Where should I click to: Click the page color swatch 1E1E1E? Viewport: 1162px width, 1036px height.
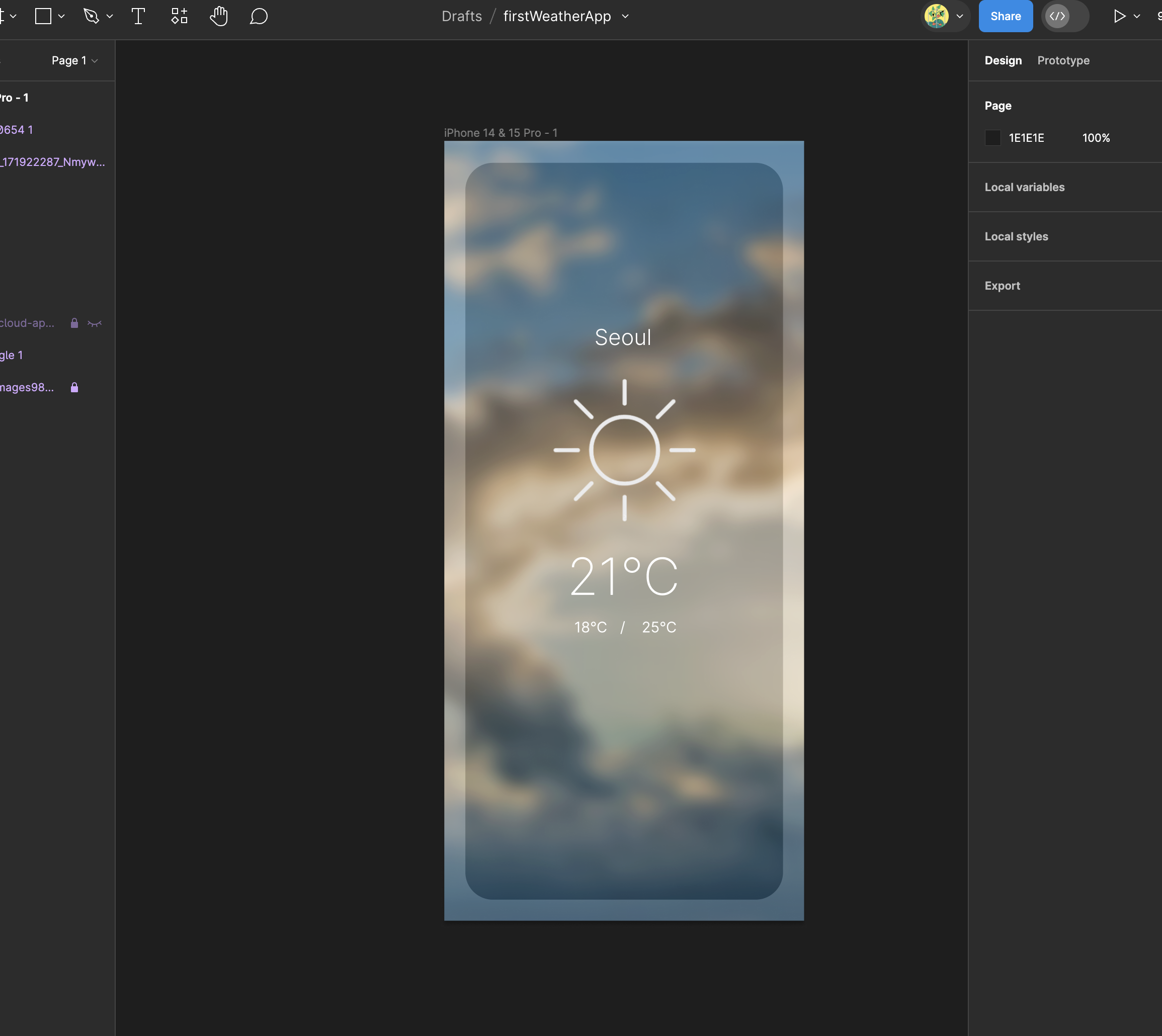pos(993,138)
